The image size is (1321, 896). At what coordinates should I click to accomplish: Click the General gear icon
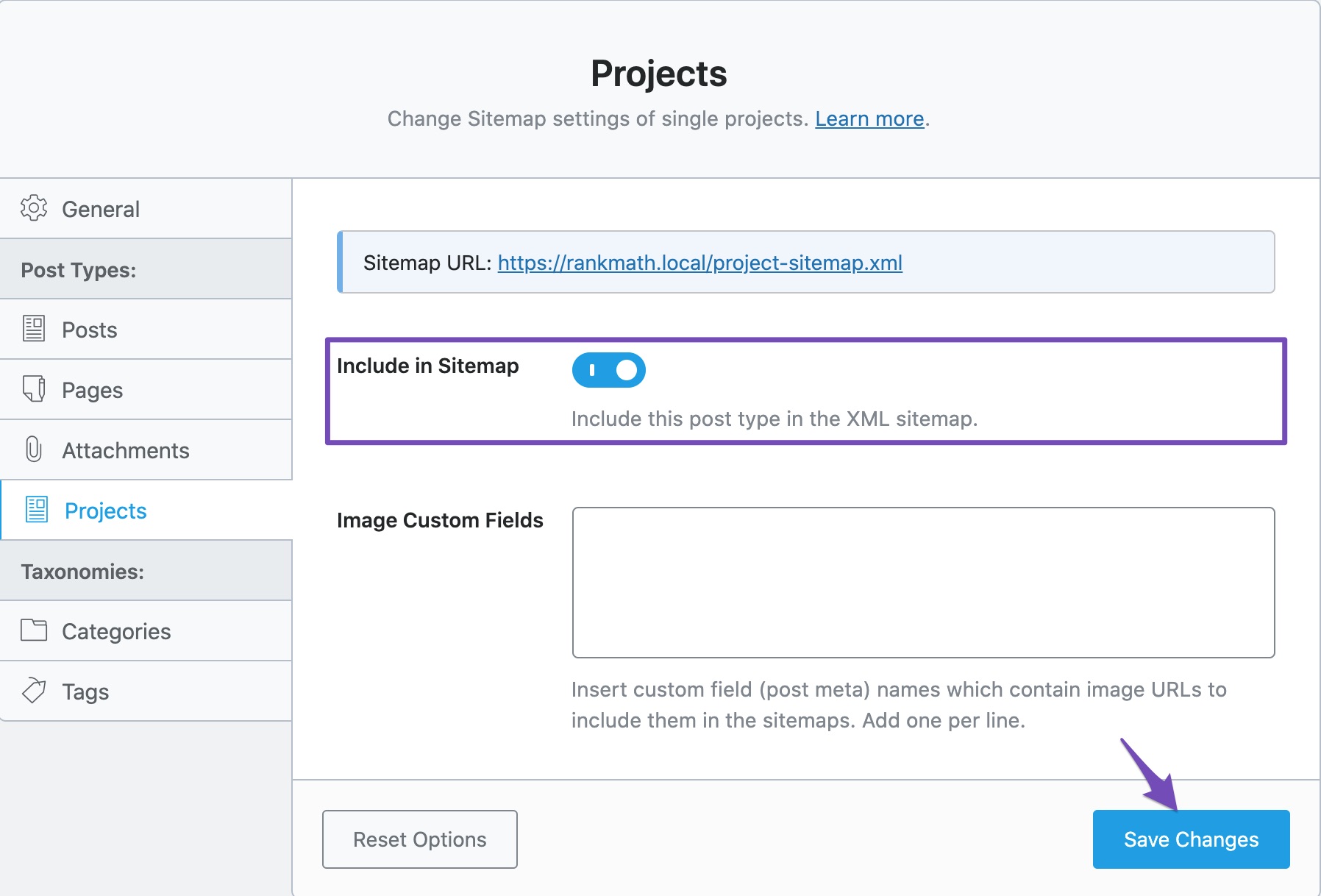34,208
